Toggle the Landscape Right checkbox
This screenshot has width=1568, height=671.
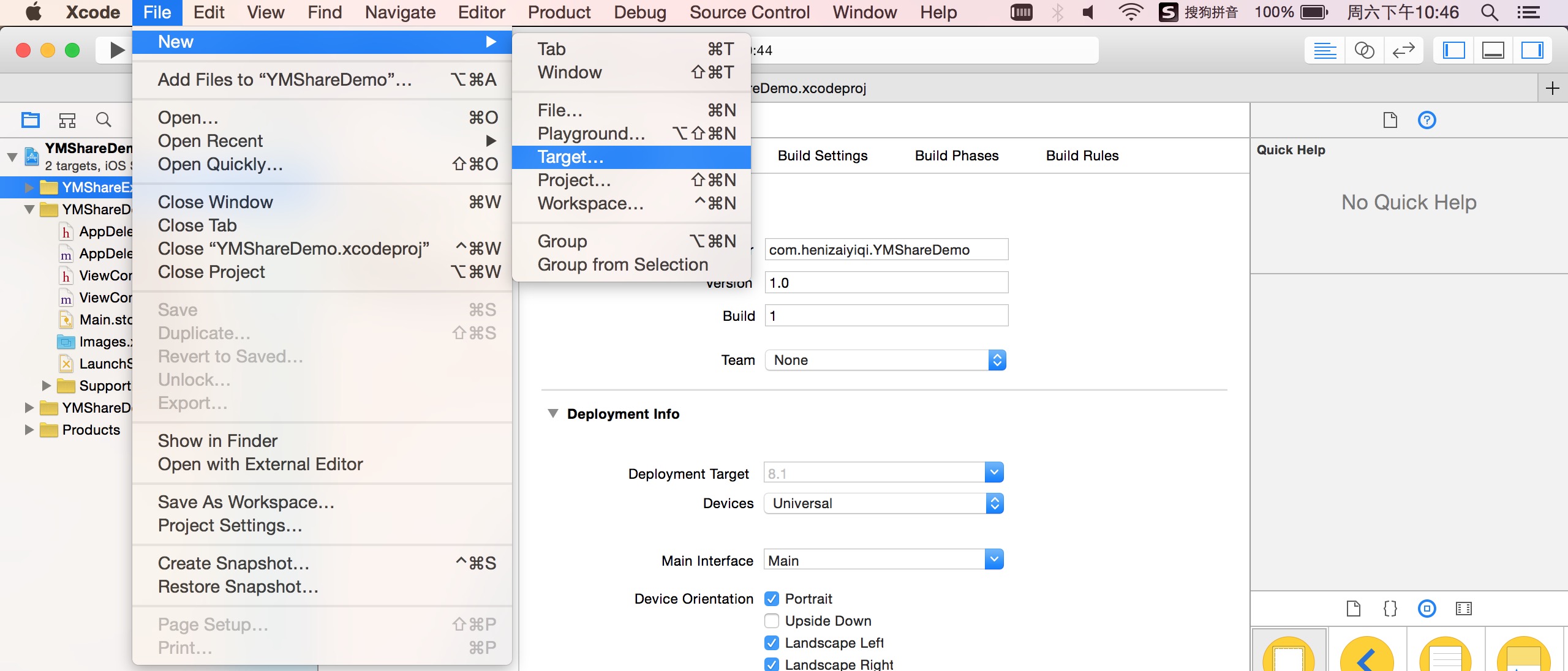coord(772,664)
